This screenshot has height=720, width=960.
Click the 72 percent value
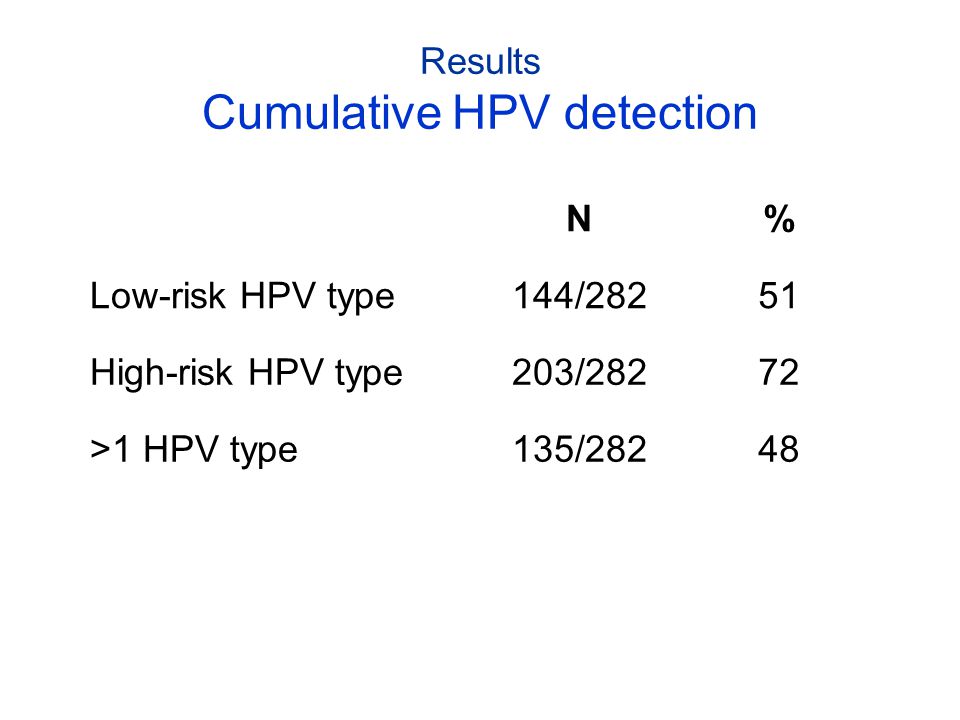[778, 372]
